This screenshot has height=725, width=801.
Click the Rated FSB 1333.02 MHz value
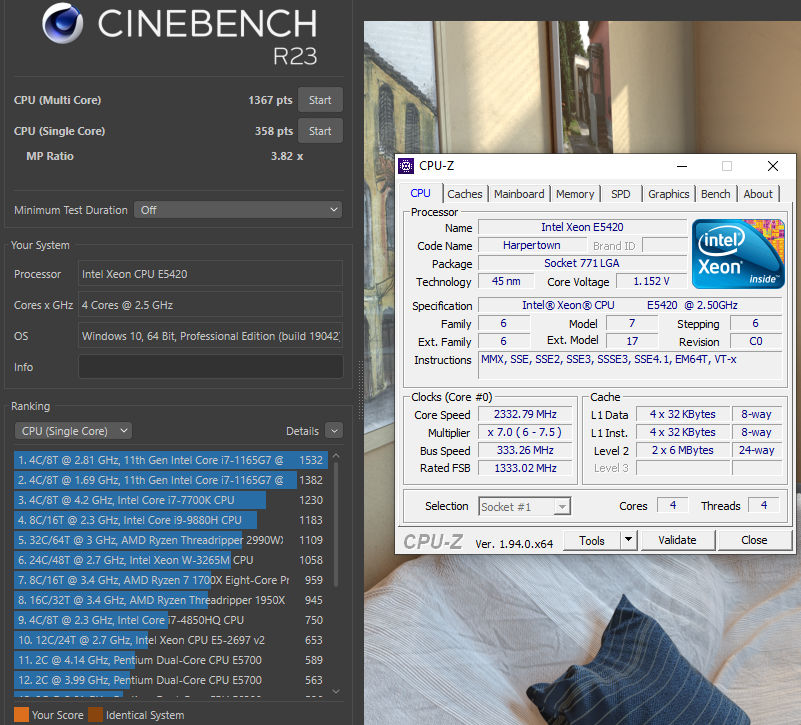pyautogui.click(x=525, y=468)
